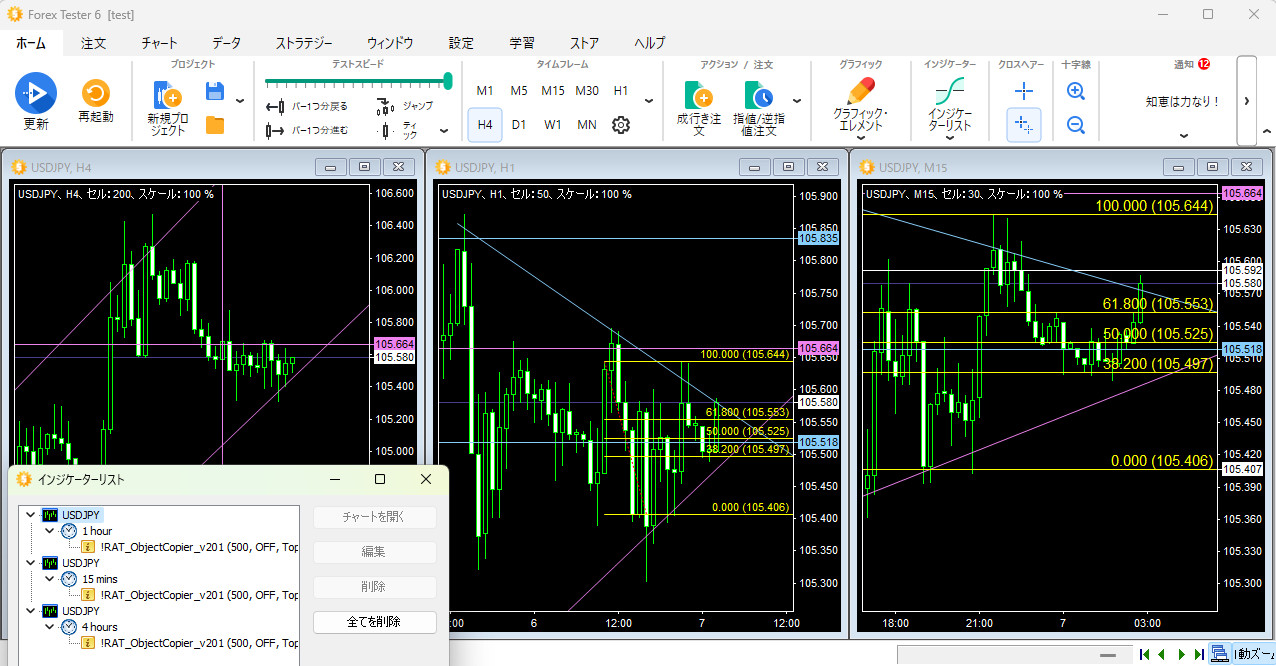Click the ティック tick step tool

(400, 130)
